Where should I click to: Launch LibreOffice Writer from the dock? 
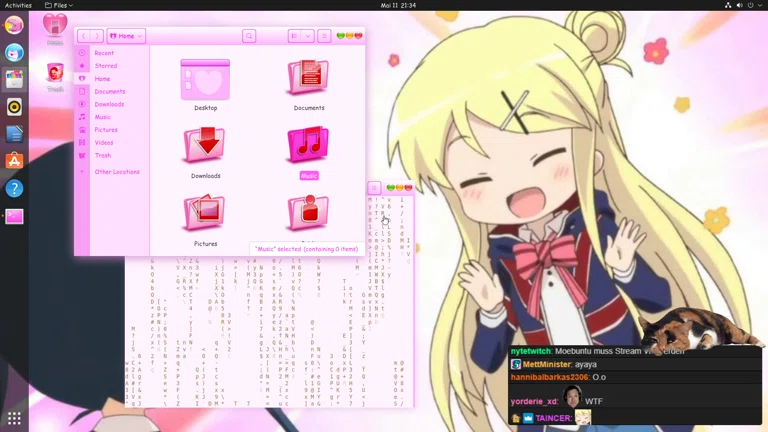point(14,134)
